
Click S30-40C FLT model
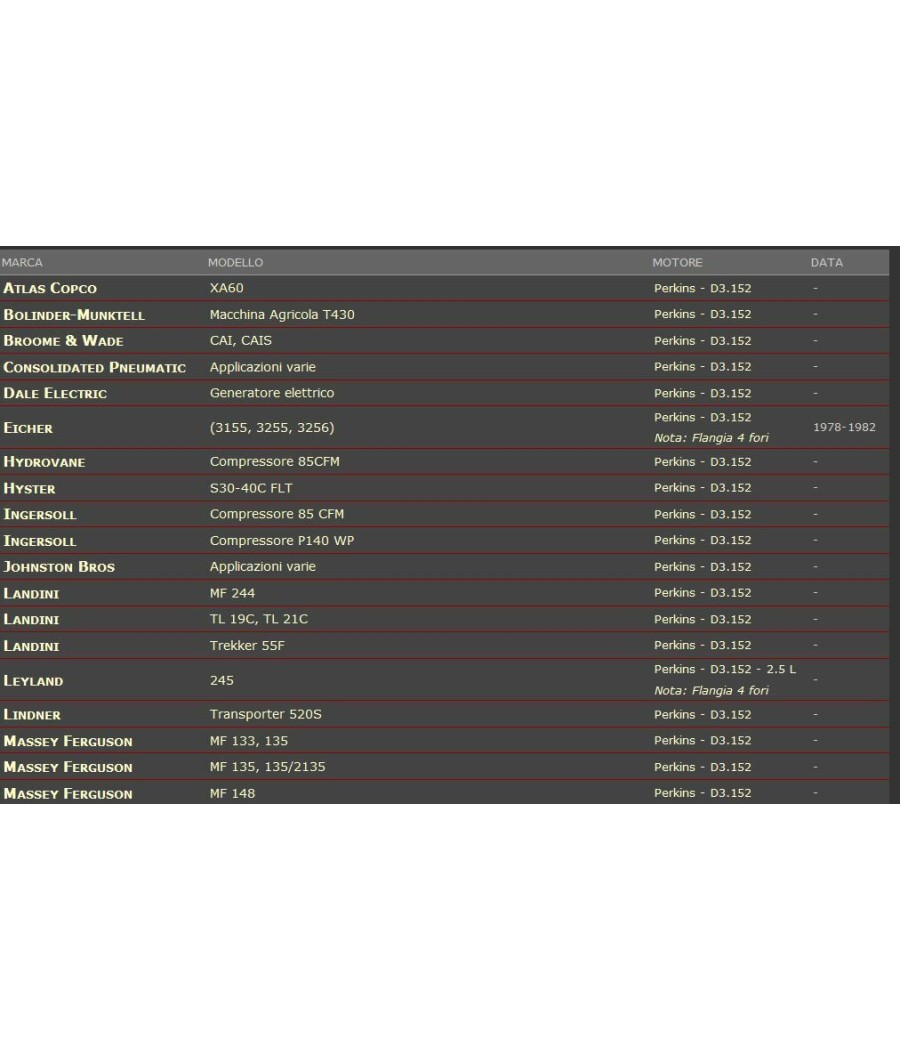[251, 488]
